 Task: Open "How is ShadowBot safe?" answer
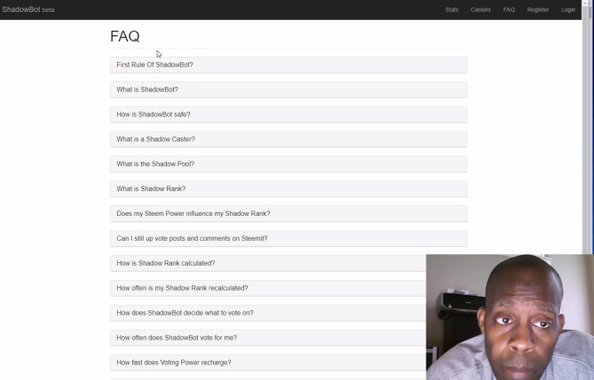point(288,114)
